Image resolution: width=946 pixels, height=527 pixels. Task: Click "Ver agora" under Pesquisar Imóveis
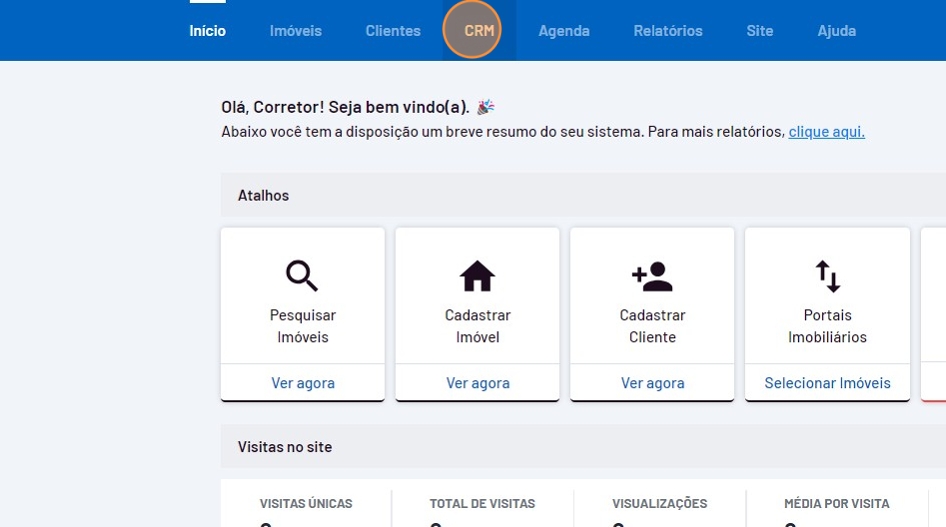[x=303, y=383]
